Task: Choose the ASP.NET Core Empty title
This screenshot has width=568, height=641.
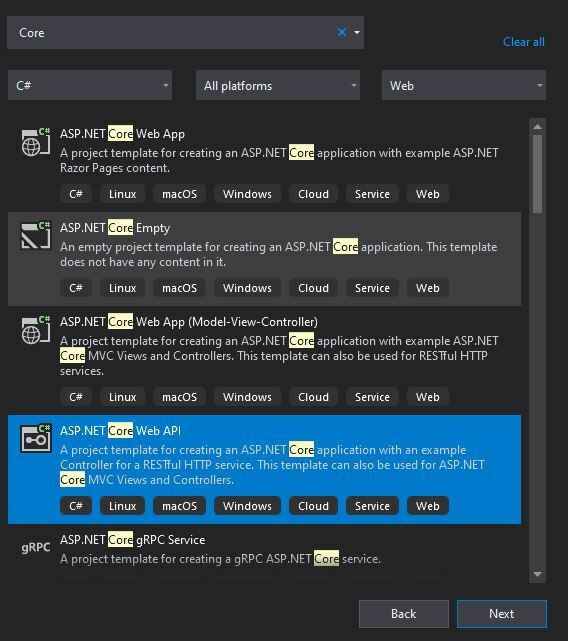Action: 115,228
